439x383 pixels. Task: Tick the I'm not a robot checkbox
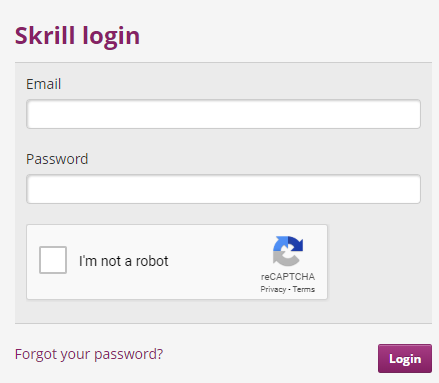pos(53,260)
